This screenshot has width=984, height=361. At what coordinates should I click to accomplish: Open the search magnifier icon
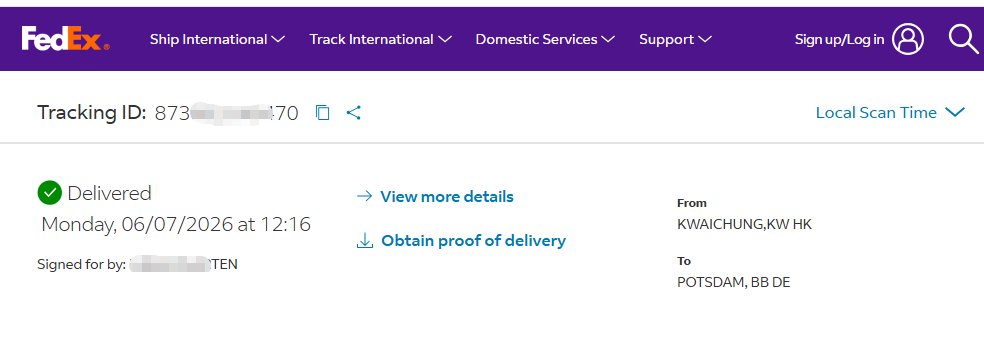point(963,39)
